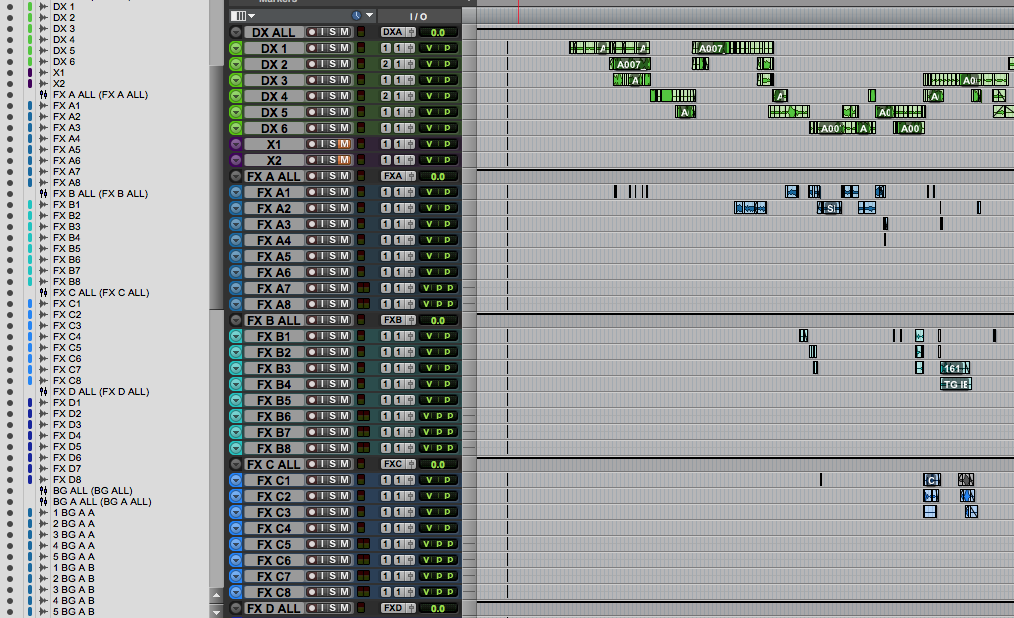Select the FX B ALL track name
1014x618 pixels.
274,321
